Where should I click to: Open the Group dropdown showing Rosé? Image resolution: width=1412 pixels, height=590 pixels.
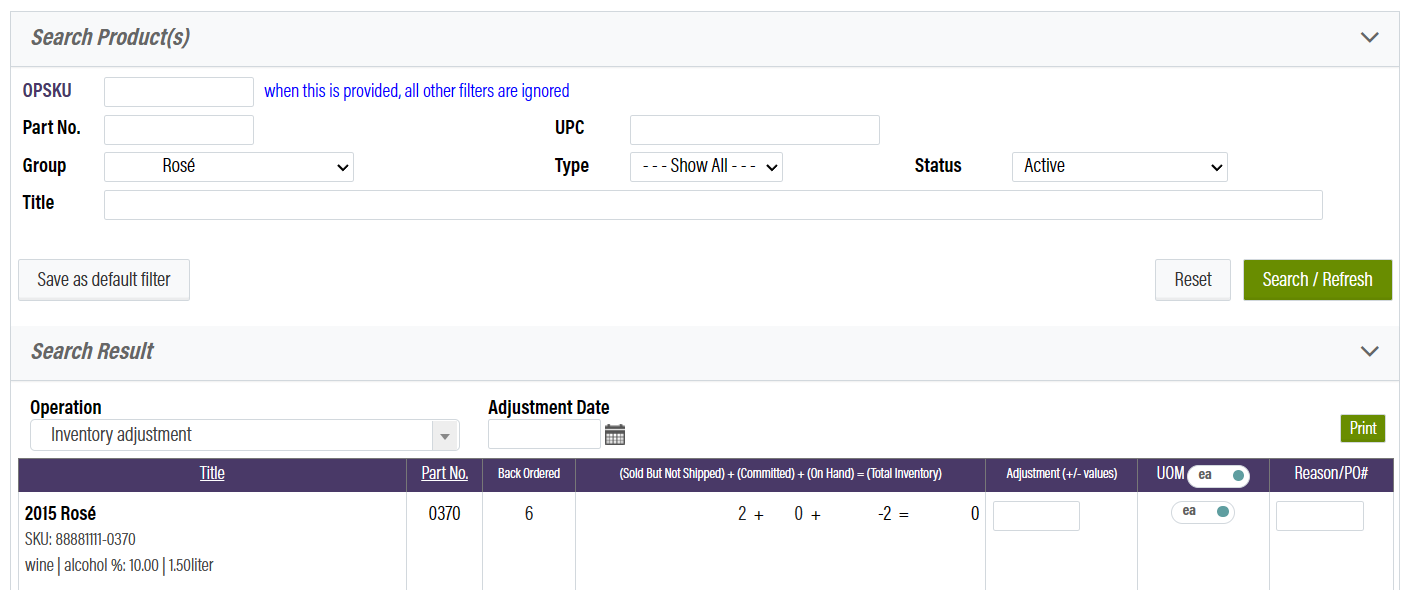228,167
